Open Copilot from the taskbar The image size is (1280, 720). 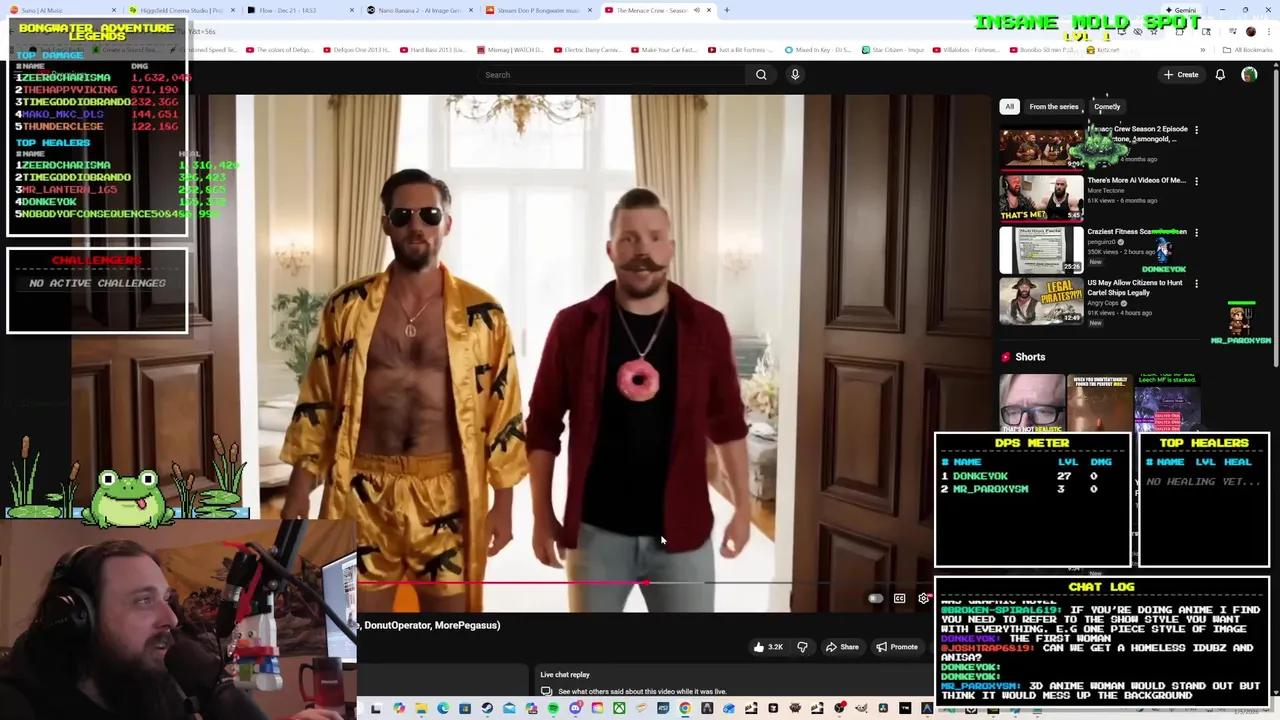pos(399,709)
